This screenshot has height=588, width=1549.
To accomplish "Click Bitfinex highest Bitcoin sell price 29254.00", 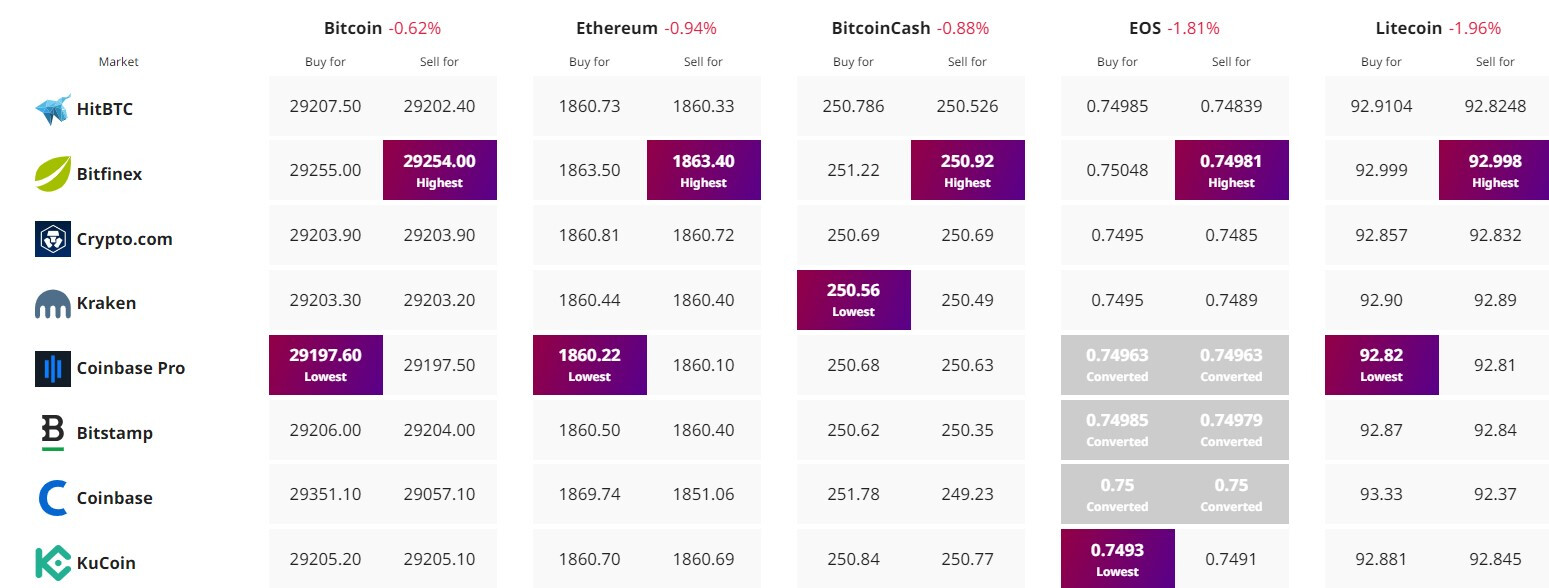I will pos(439,169).
